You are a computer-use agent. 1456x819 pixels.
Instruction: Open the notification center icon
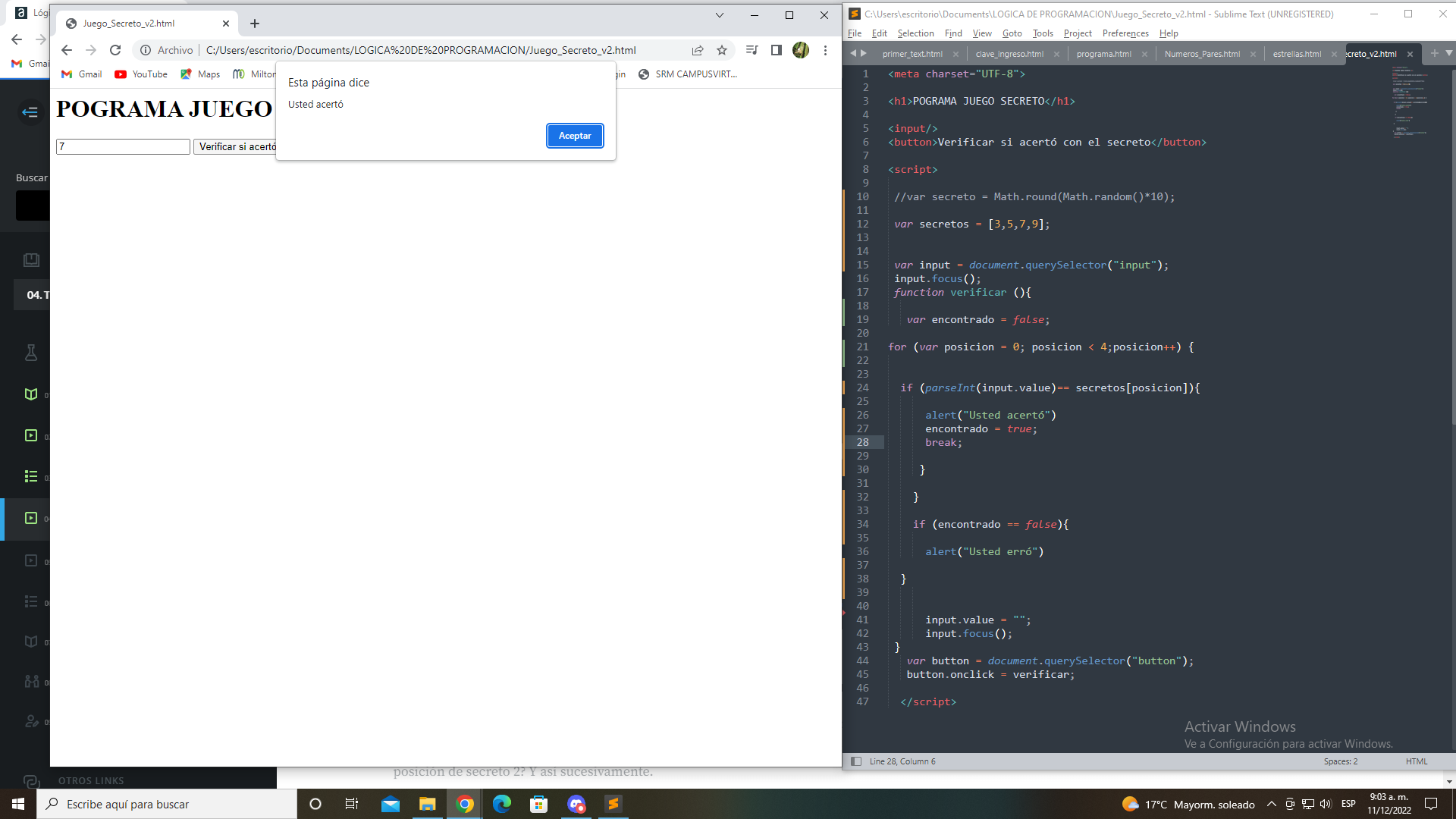(1431, 804)
